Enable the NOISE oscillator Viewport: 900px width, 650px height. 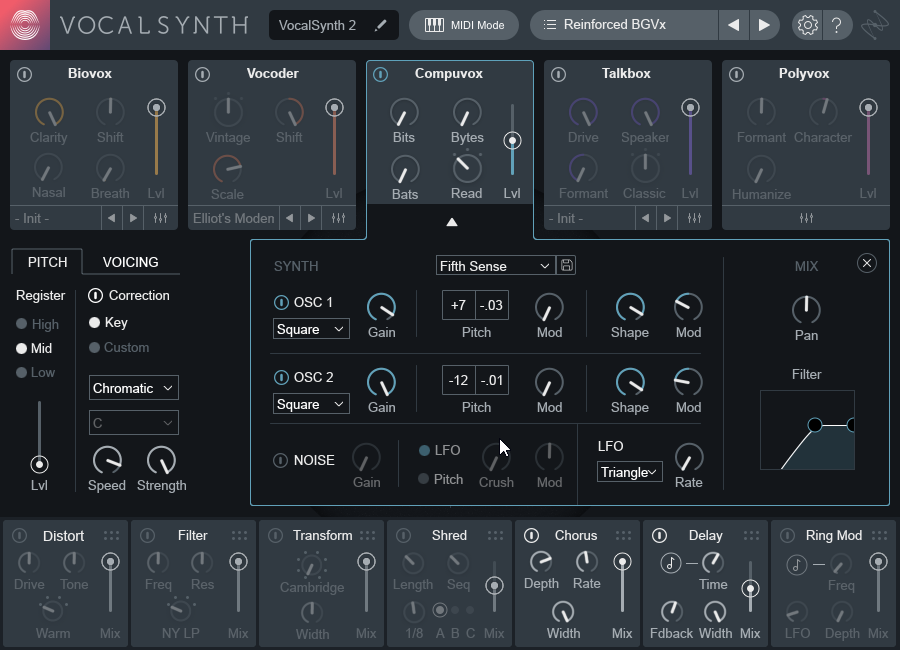(280, 461)
